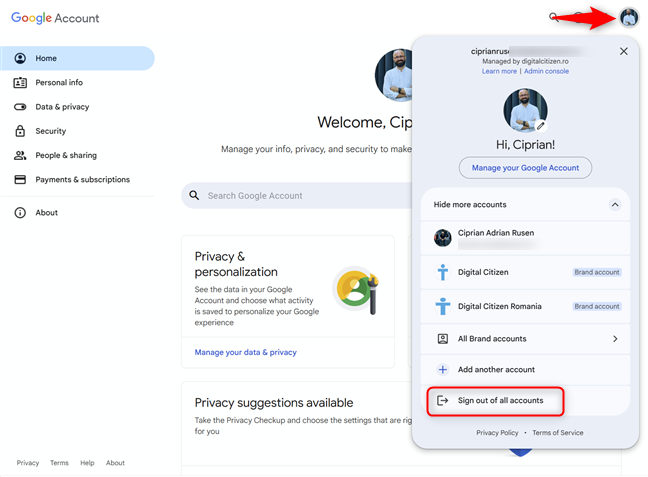
Task: Click the Search Google Account field
Action: 290,196
